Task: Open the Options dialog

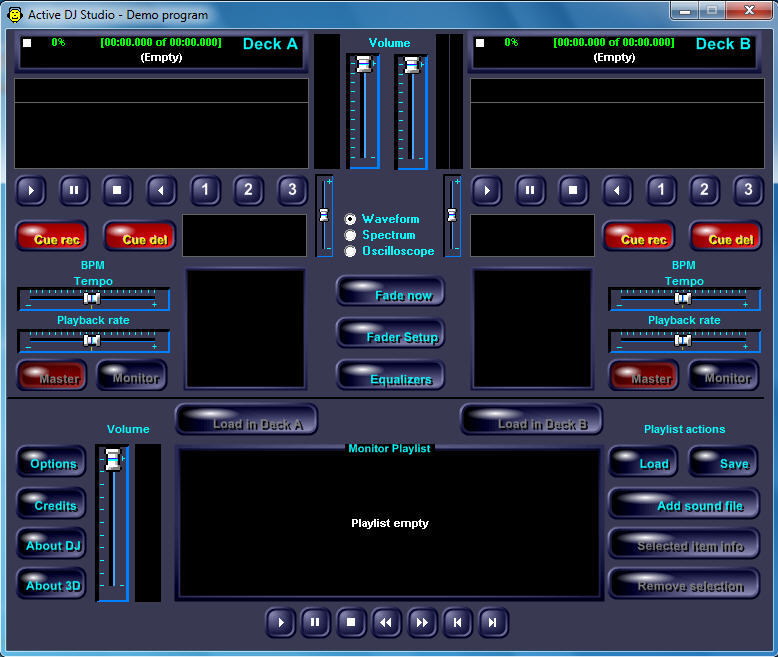Action: [x=51, y=462]
